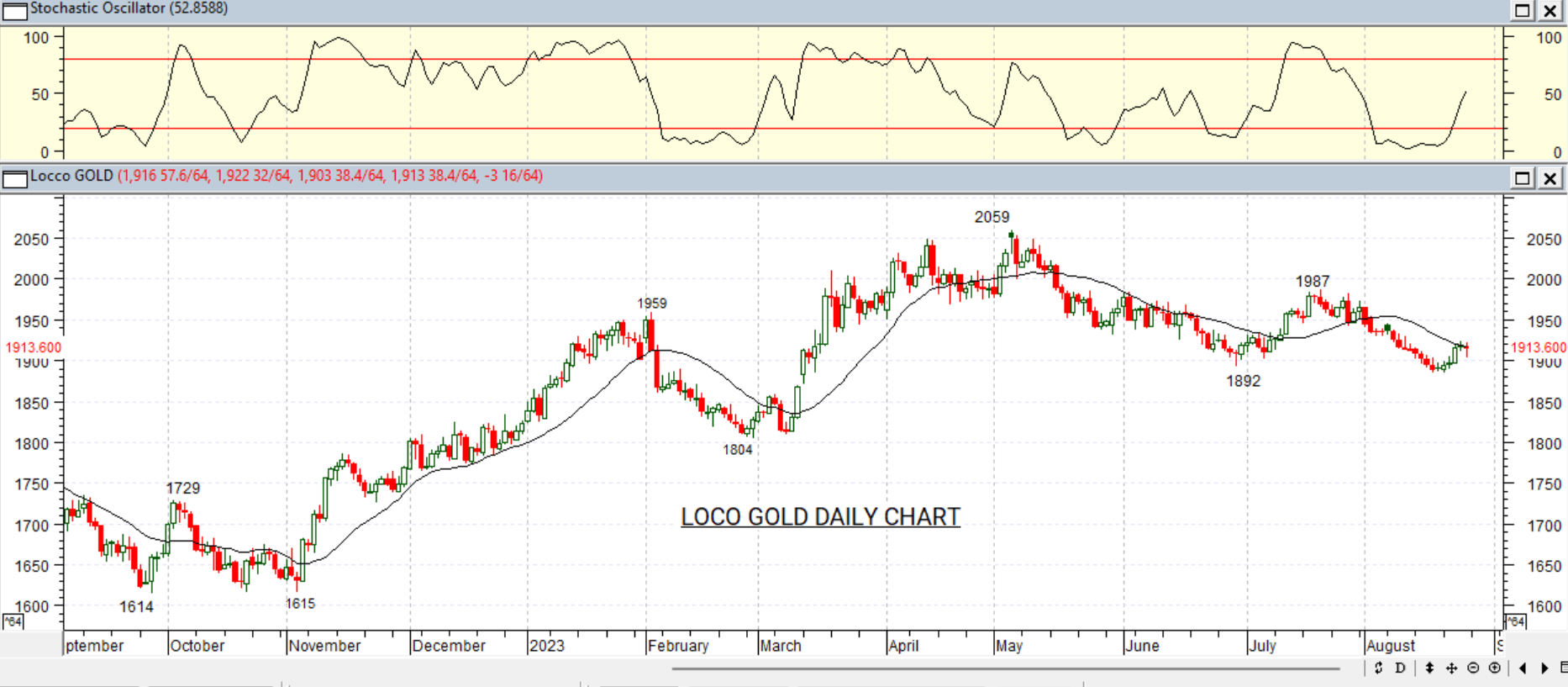Close the Locco GOLD price pane
The width and height of the screenshot is (1568, 687).
click(x=1550, y=178)
